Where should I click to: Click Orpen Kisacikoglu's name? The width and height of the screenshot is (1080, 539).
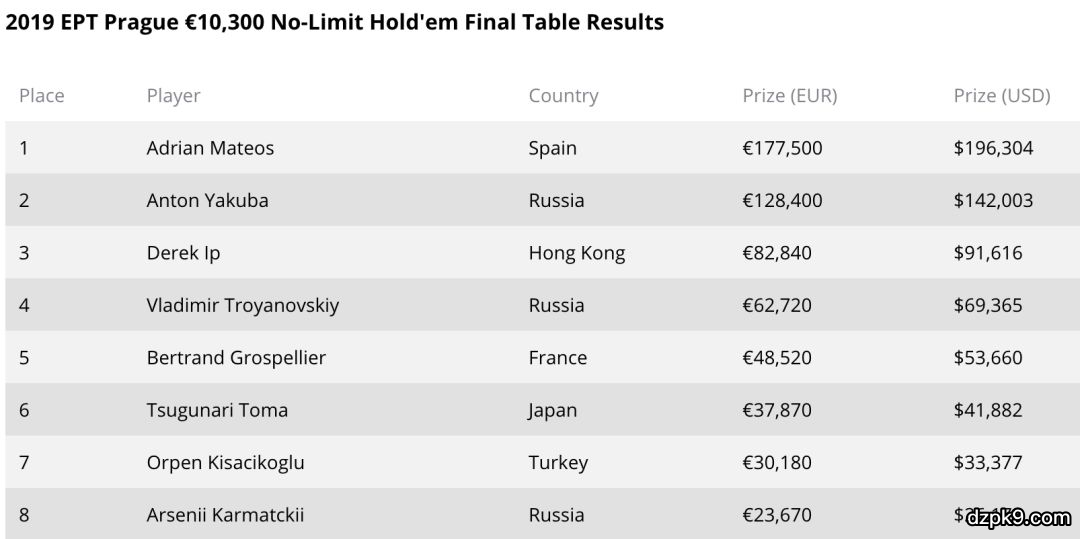225,463
